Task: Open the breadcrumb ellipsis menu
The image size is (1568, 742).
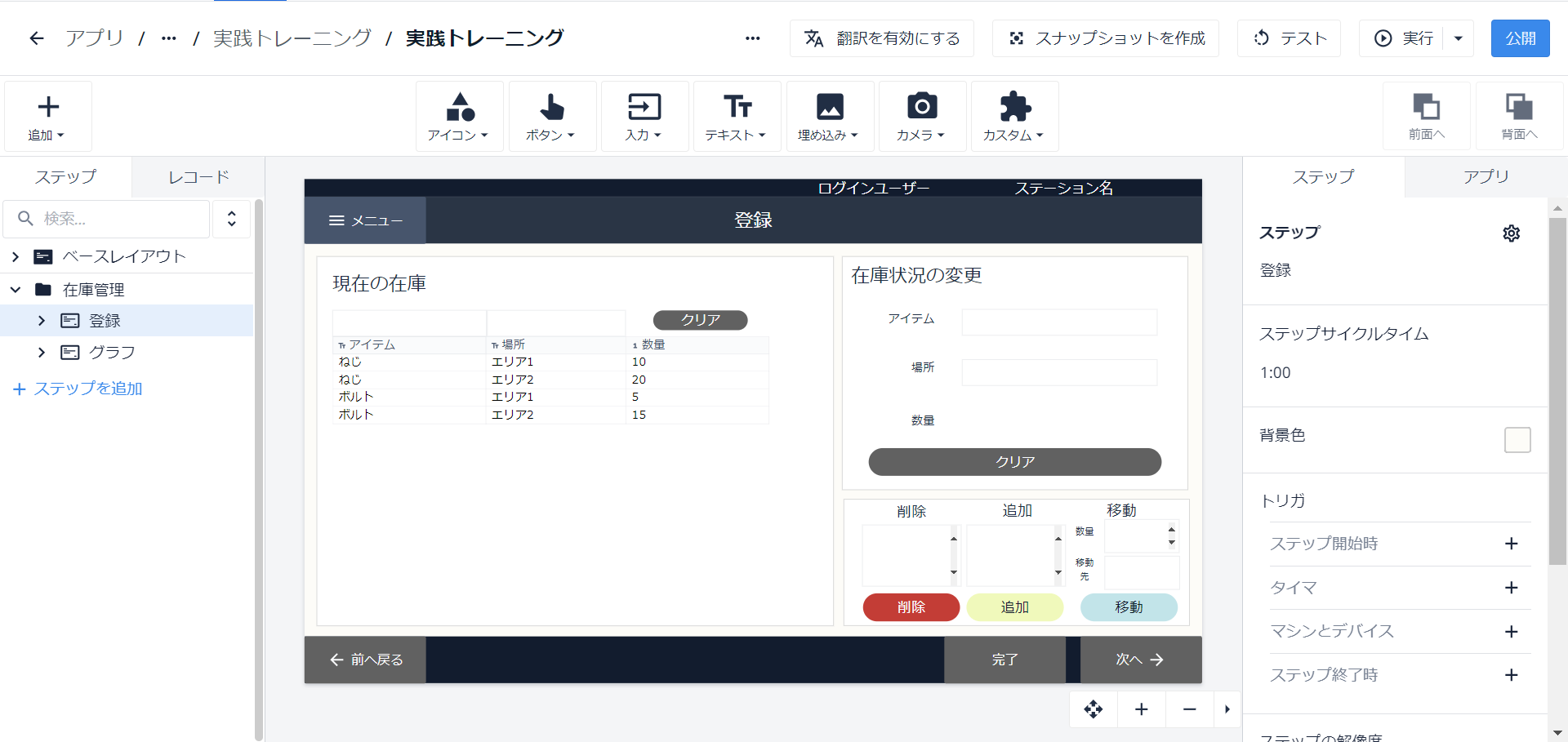Action: 169,38
